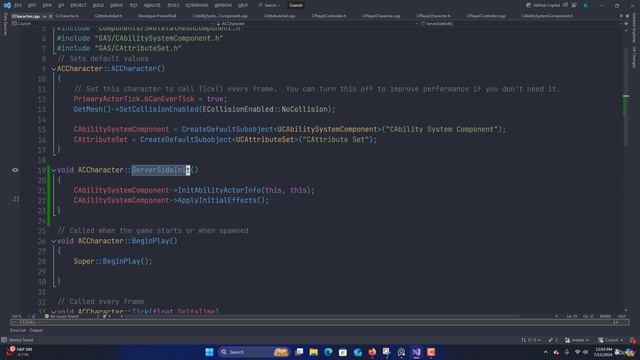Switch to the CCharacter.h tab

[x=67, y=16]
